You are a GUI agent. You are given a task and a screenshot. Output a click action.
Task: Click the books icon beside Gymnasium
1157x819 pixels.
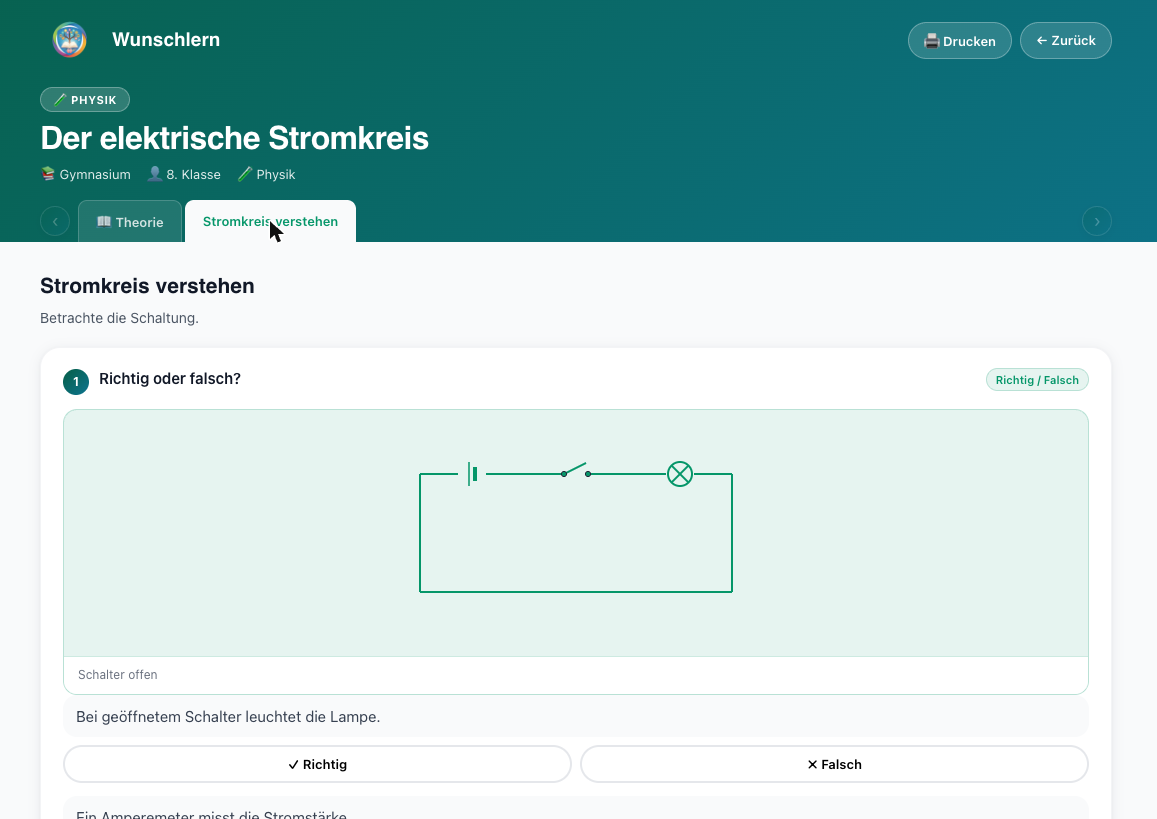[48, 174]
